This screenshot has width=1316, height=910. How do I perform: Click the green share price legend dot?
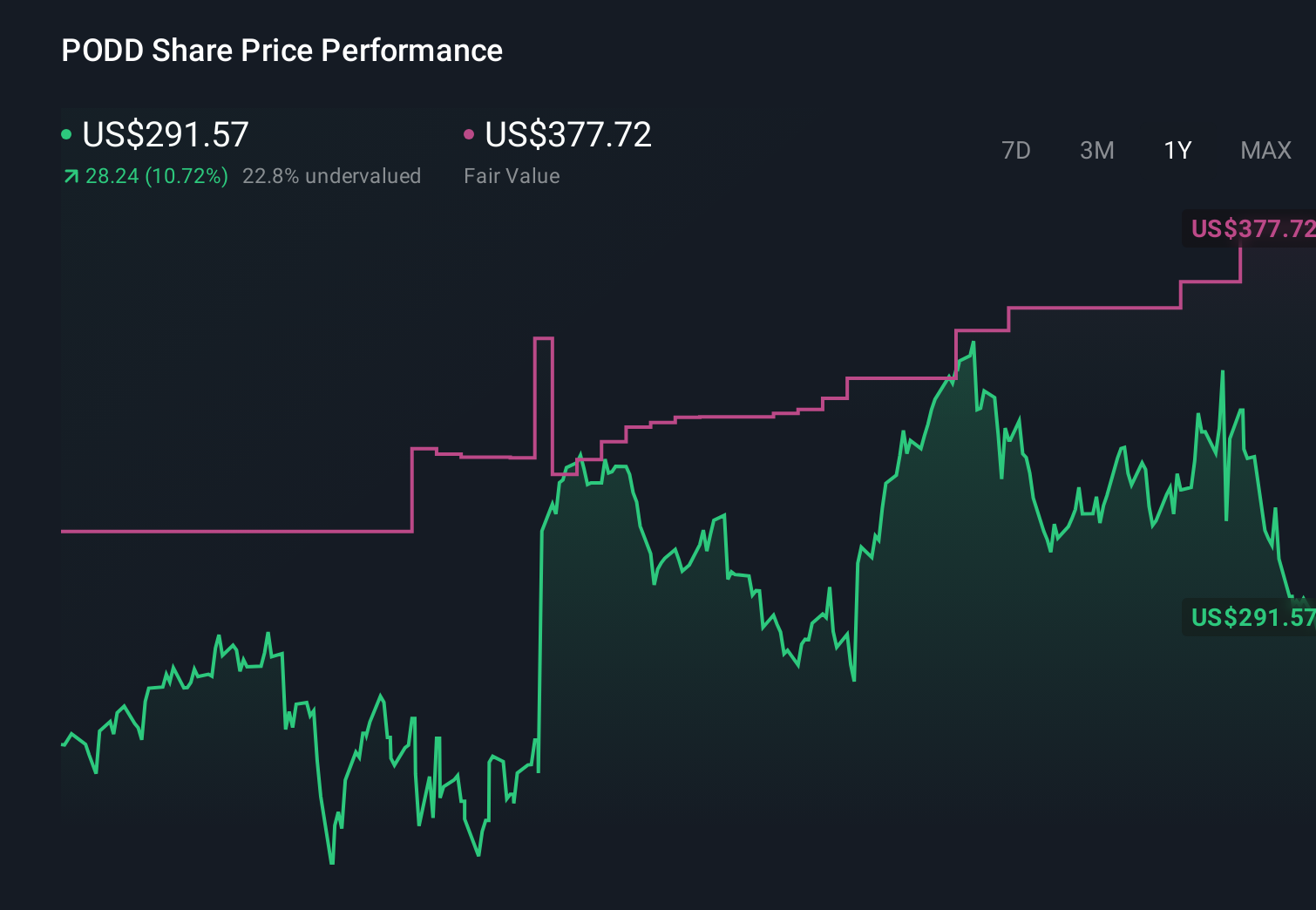(x=66, y=133)
